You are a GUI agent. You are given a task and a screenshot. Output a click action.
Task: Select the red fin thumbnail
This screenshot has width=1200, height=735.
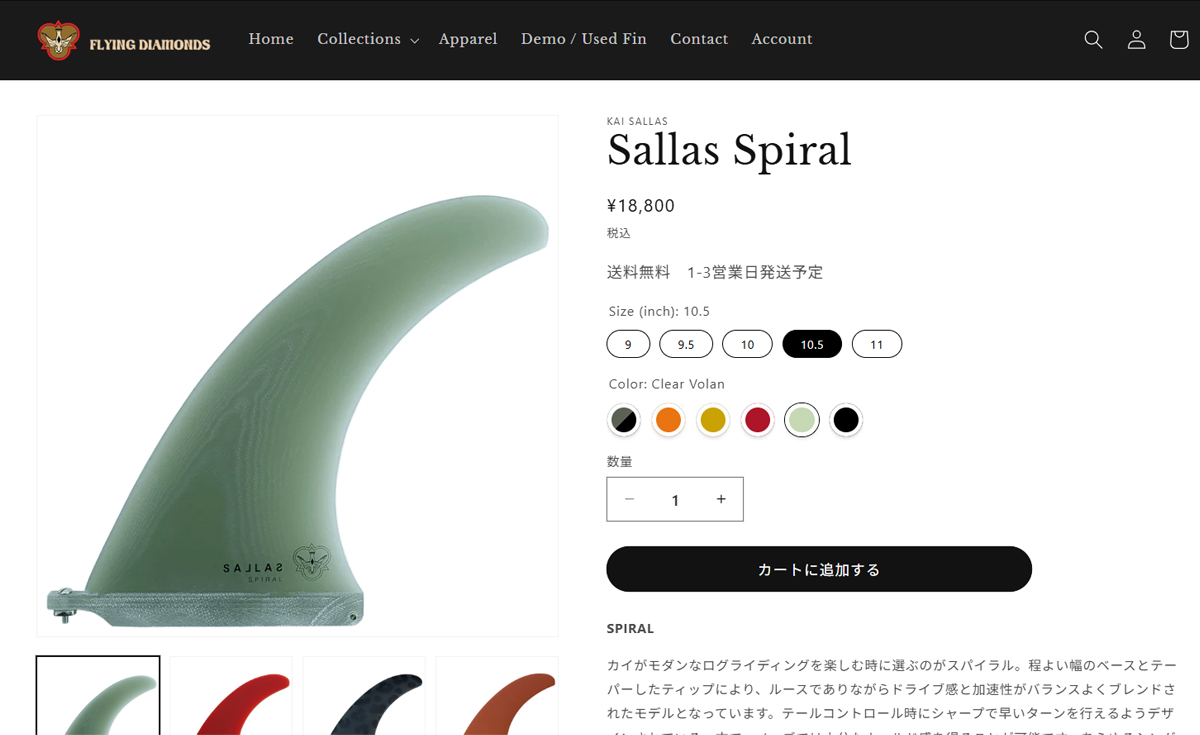(x=231, y=696)
